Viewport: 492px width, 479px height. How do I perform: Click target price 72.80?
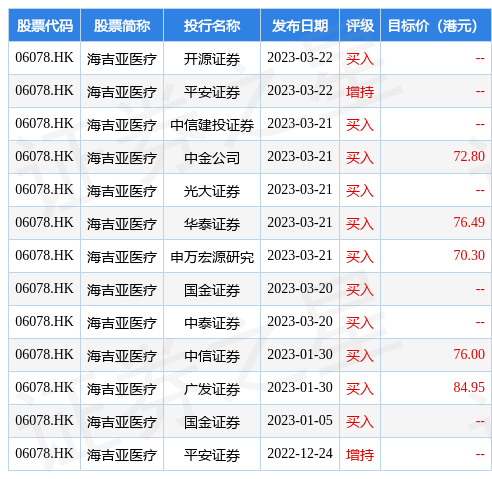coord(469,157)
